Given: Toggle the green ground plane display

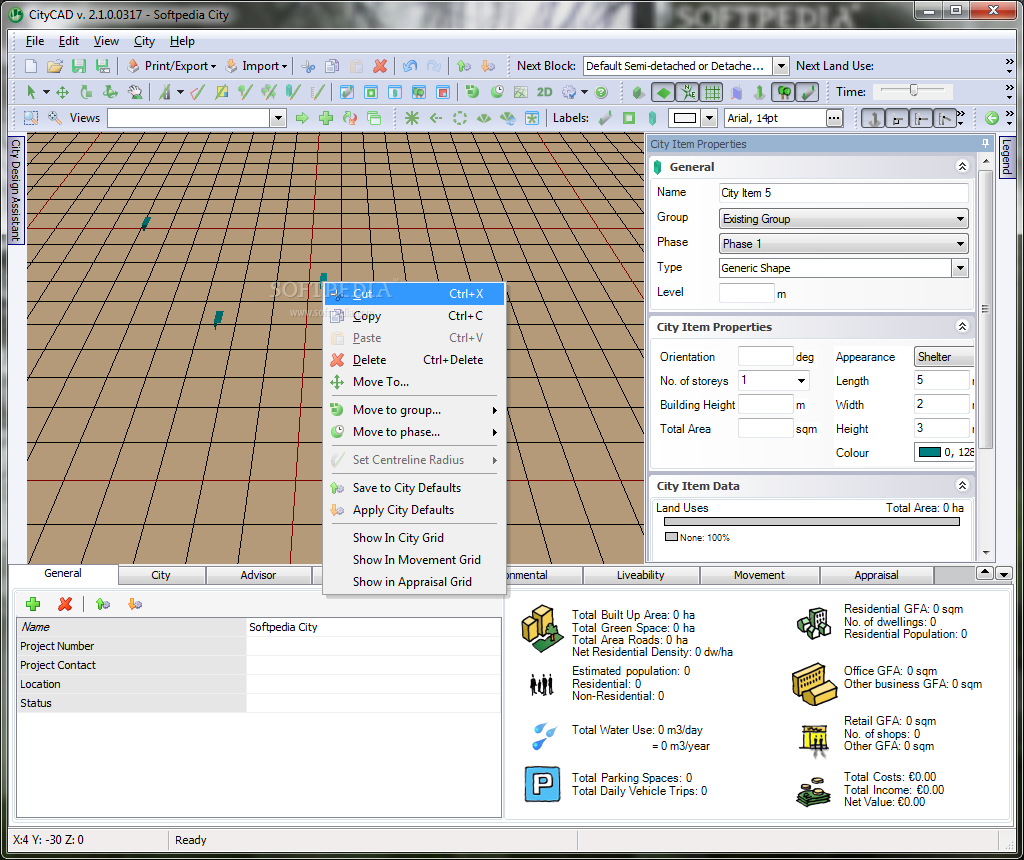Looking at the screenshot, I should [664, 92].
